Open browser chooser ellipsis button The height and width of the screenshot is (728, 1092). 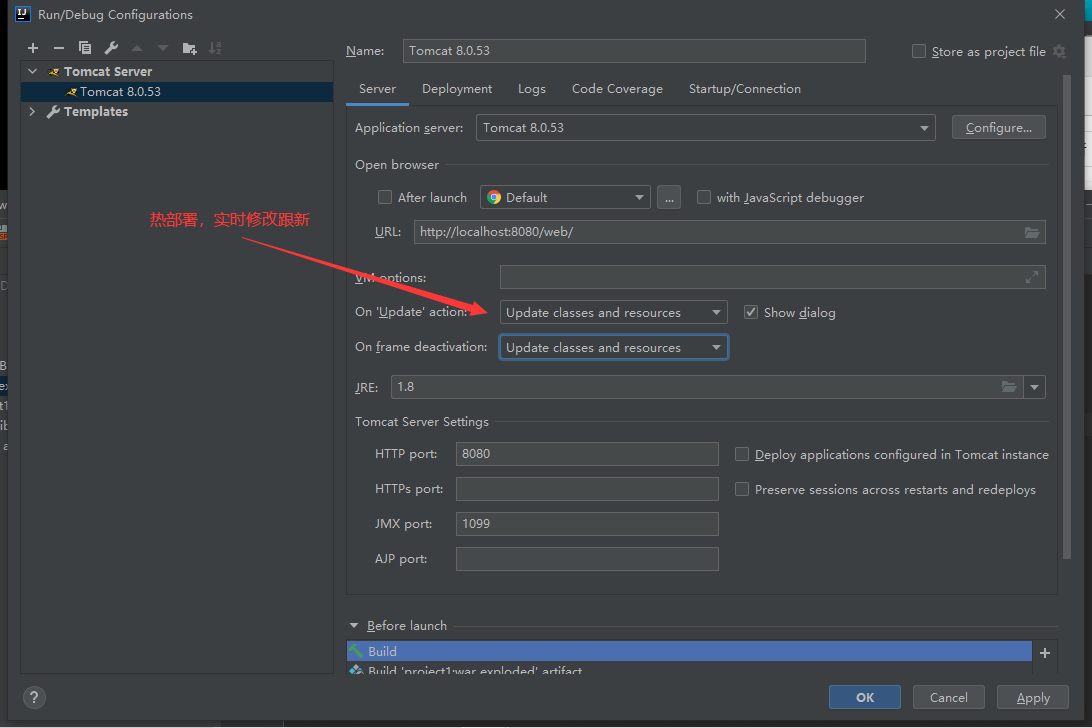click(x=669, y=197)
